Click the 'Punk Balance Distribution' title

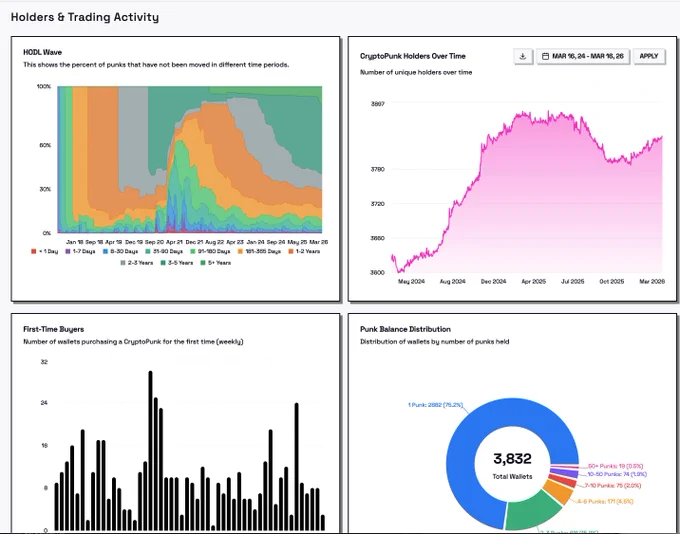405,329
